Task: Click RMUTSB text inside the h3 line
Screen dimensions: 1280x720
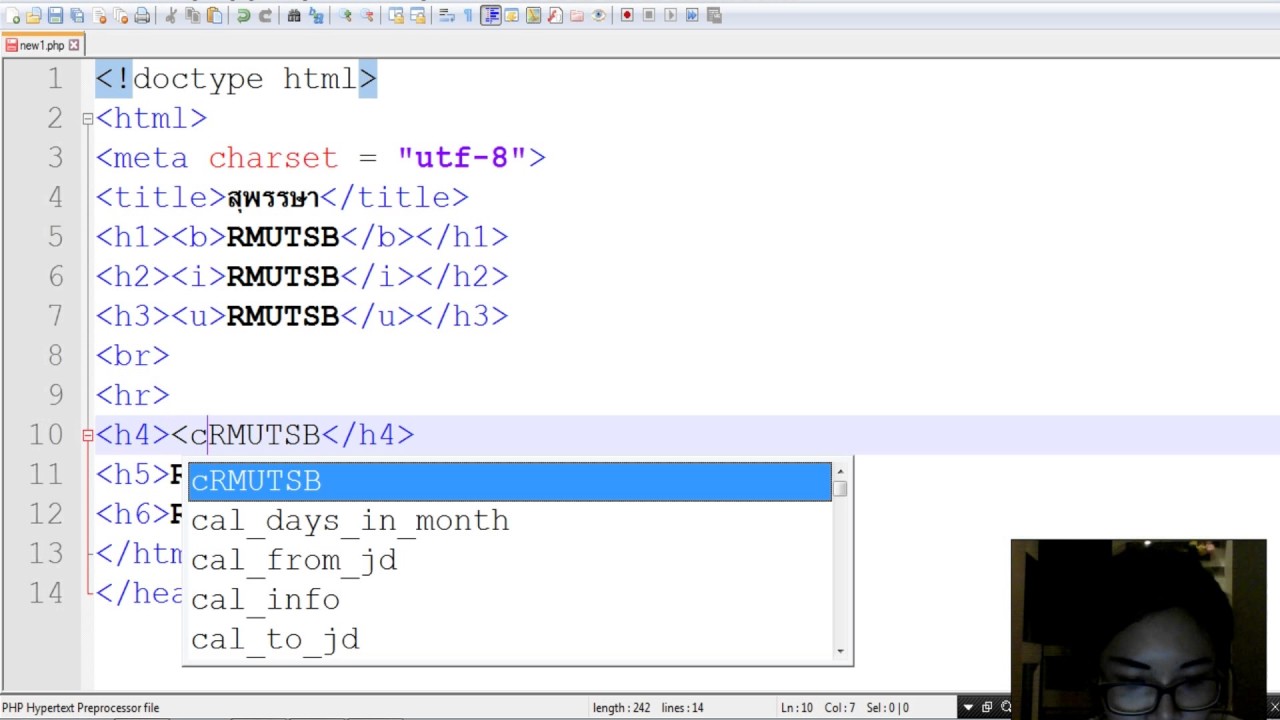Action: click(x=283, y=316)
